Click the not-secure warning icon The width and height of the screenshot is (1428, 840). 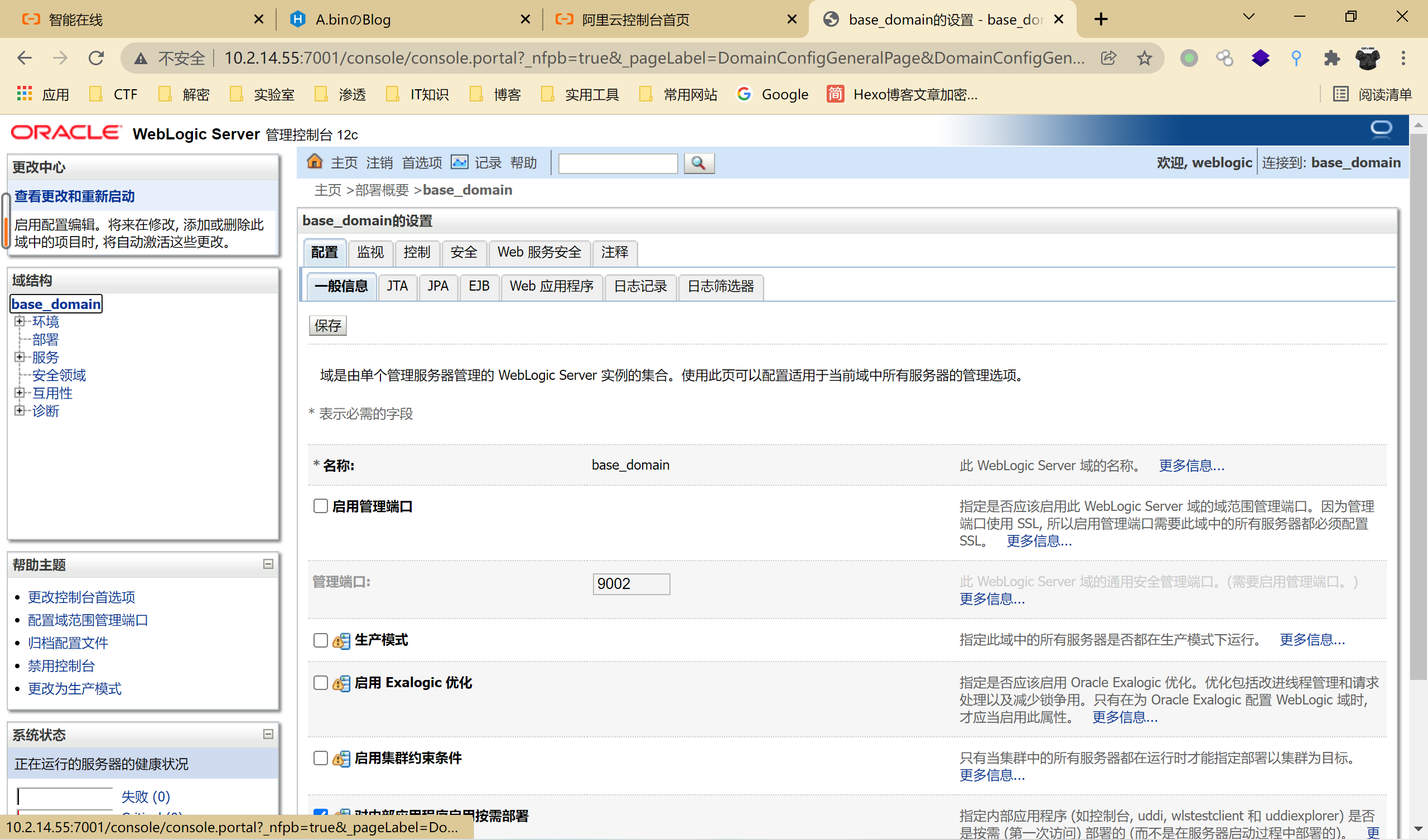tap(141, 58)
